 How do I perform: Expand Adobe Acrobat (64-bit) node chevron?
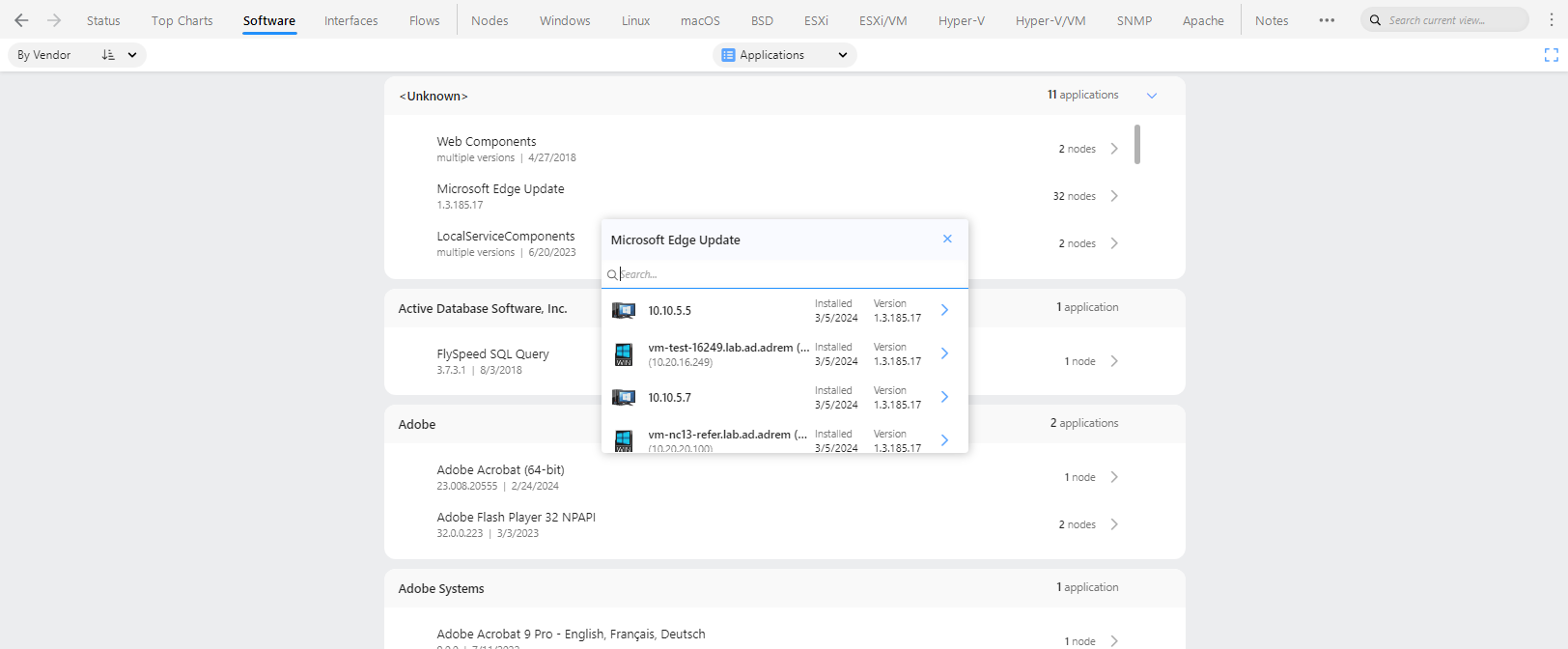(x=1114, y=477)
